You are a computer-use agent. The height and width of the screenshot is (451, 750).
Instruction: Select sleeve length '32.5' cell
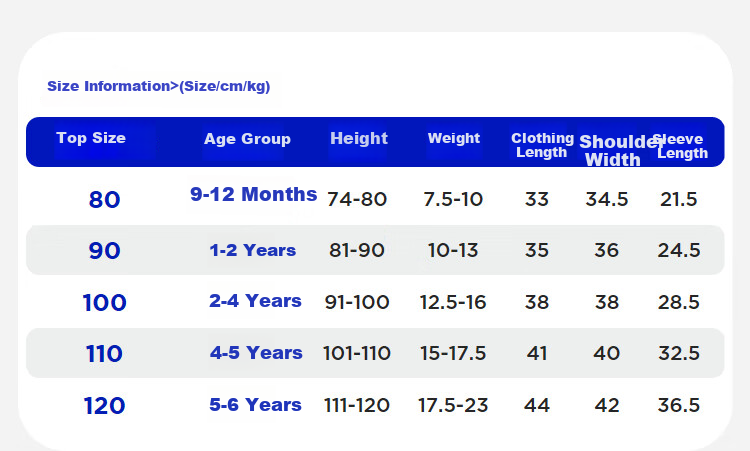click(679, 353)
